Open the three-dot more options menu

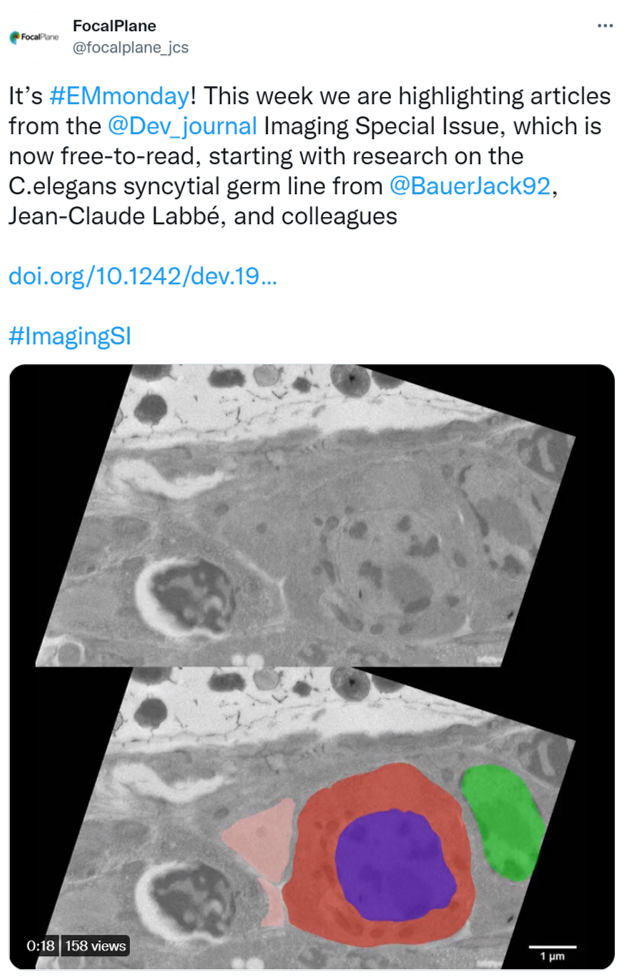[x=604, y=26]
